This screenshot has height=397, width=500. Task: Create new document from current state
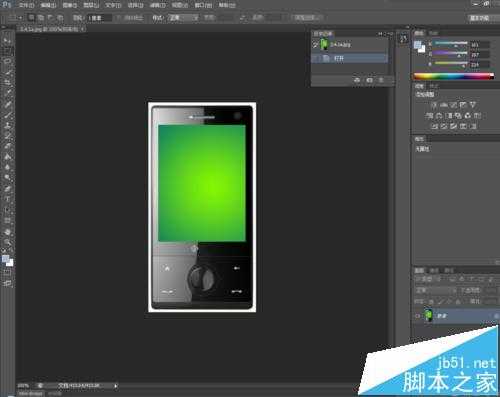pyautogui.click(x=357, y=80)
